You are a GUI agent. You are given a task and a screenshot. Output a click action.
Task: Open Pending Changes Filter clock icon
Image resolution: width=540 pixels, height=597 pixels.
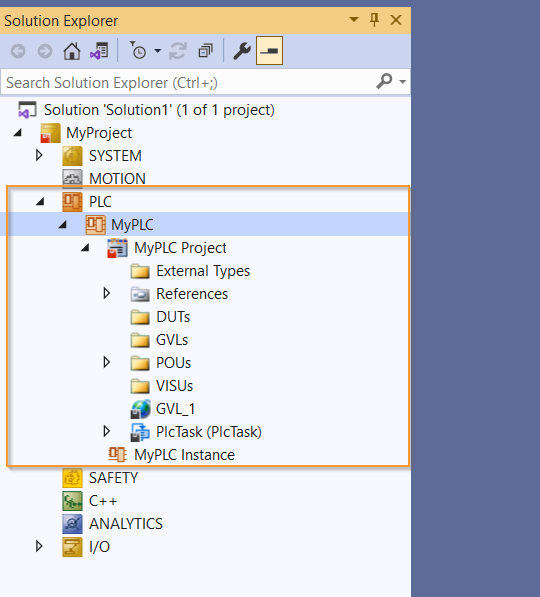(137, 51)
